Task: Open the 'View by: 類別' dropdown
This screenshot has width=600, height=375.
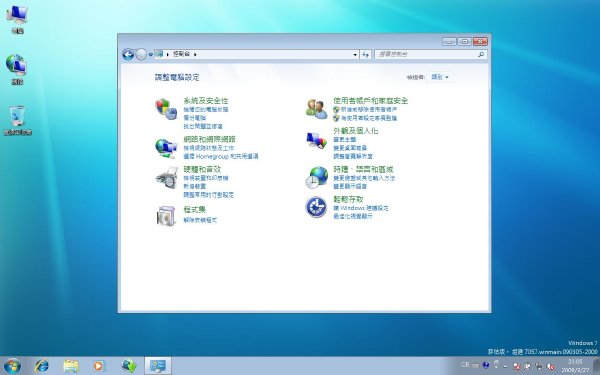Action: point(440,77)
